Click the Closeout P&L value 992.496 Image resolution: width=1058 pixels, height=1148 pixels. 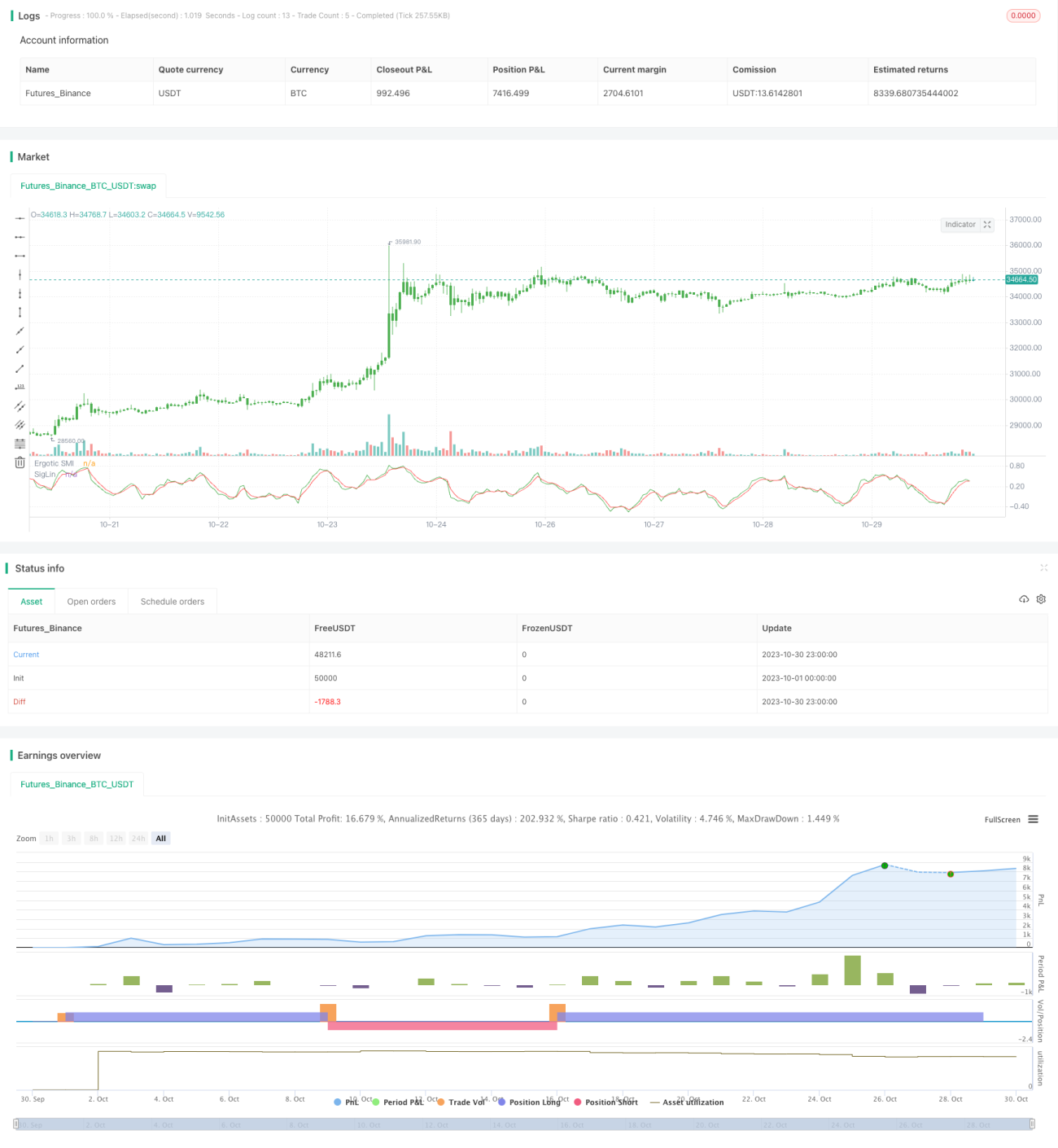393,94
